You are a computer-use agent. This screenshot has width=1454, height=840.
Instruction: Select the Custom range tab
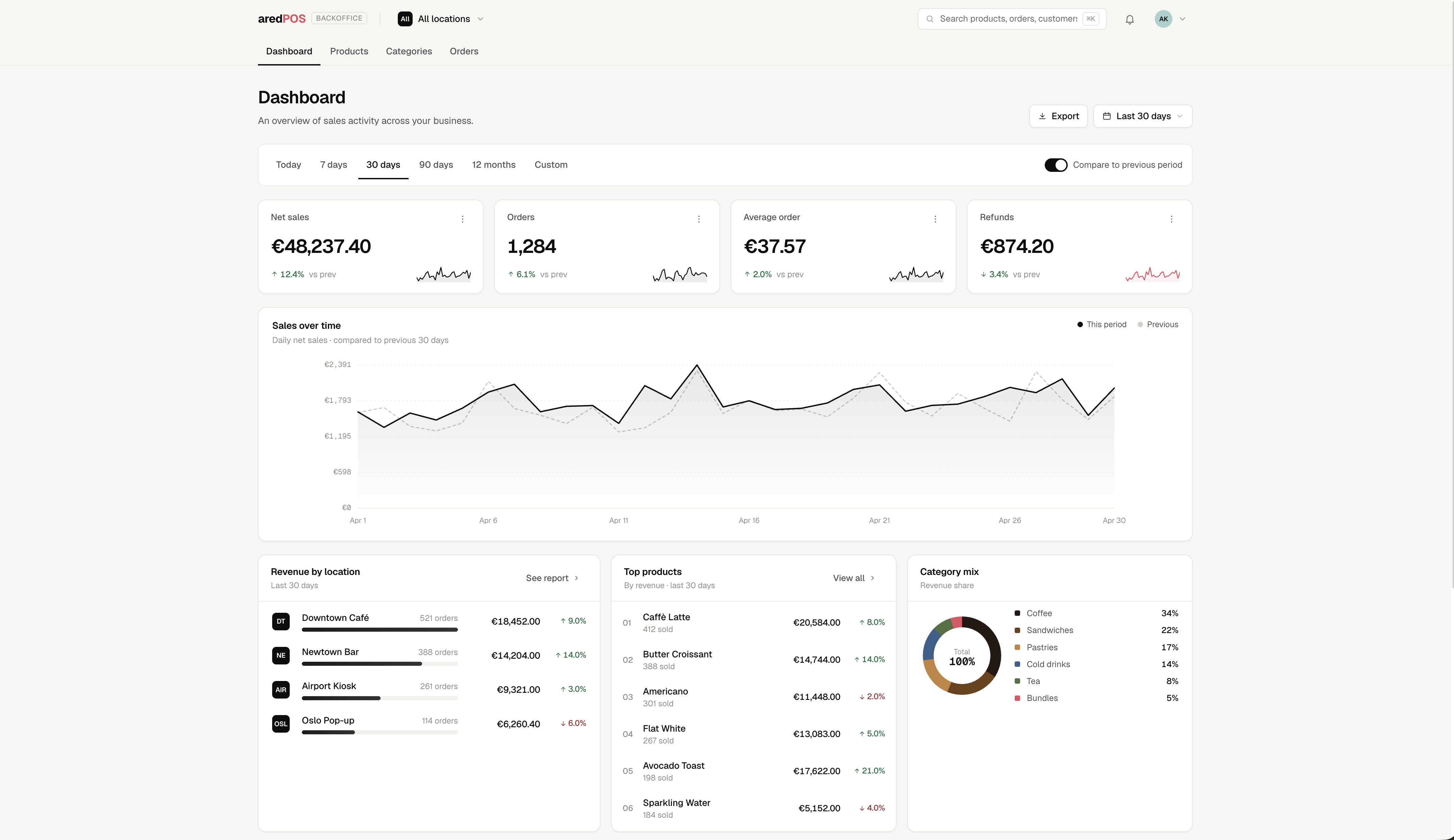550,165
